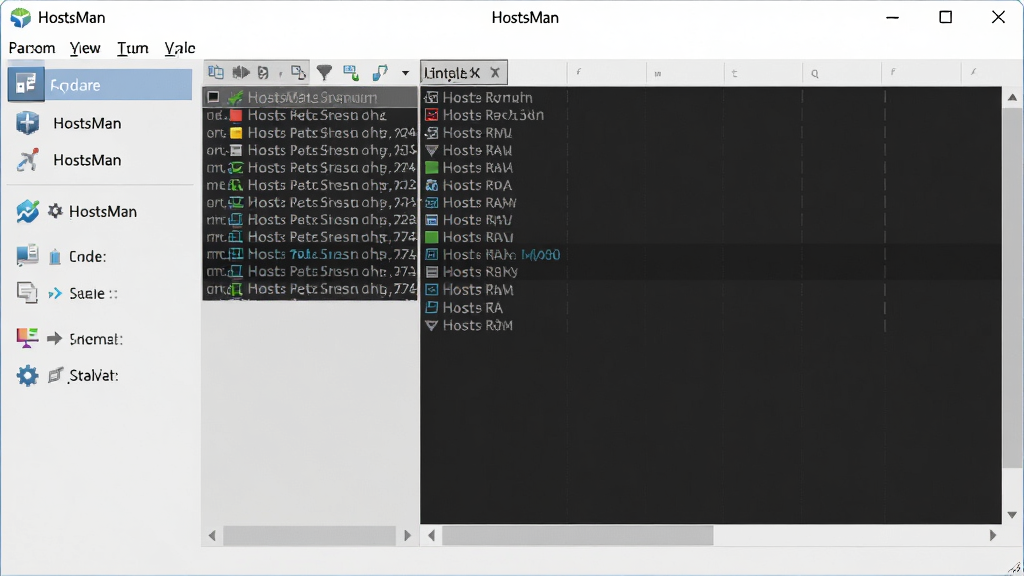Select the highlighted Fodare sidebar entry
1024x576 pixels.
pyautogui.click(x=100, y=85)
